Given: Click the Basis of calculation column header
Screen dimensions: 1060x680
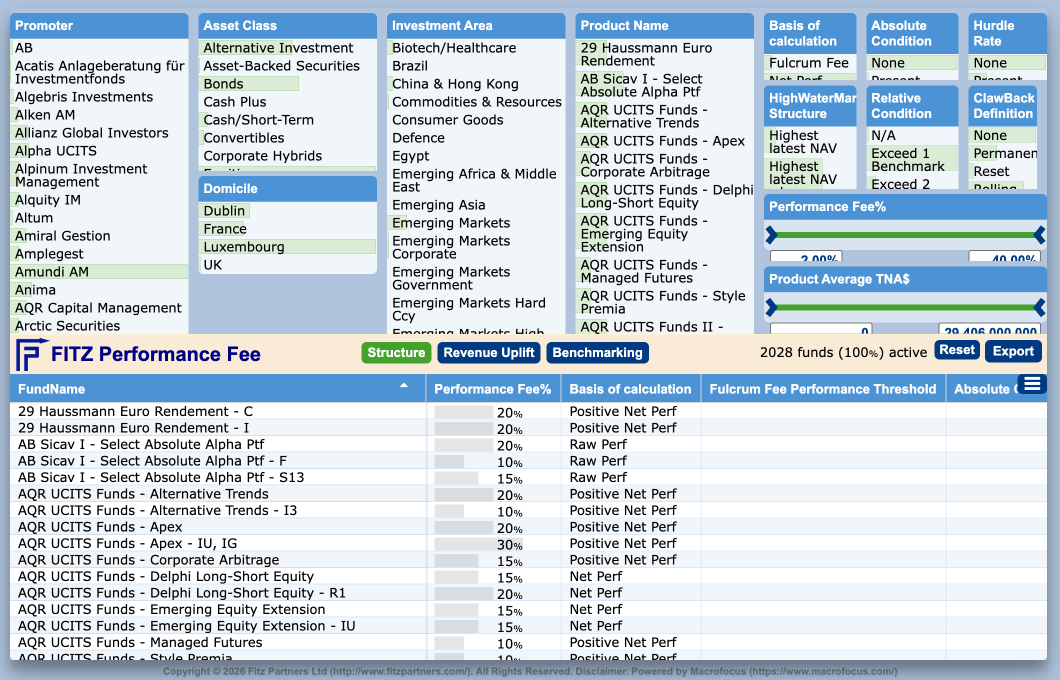Looking at the screenshot, I should (x=630, y=389).
